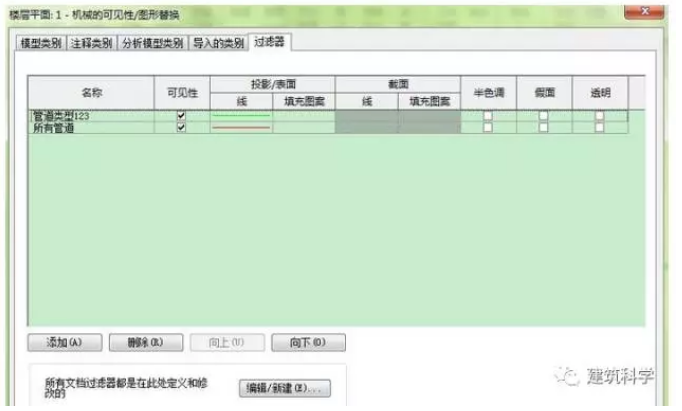Click the 半色调 column header
This screenshot has height=411, width=682.
pyautogui.click(x=488, y=93)
